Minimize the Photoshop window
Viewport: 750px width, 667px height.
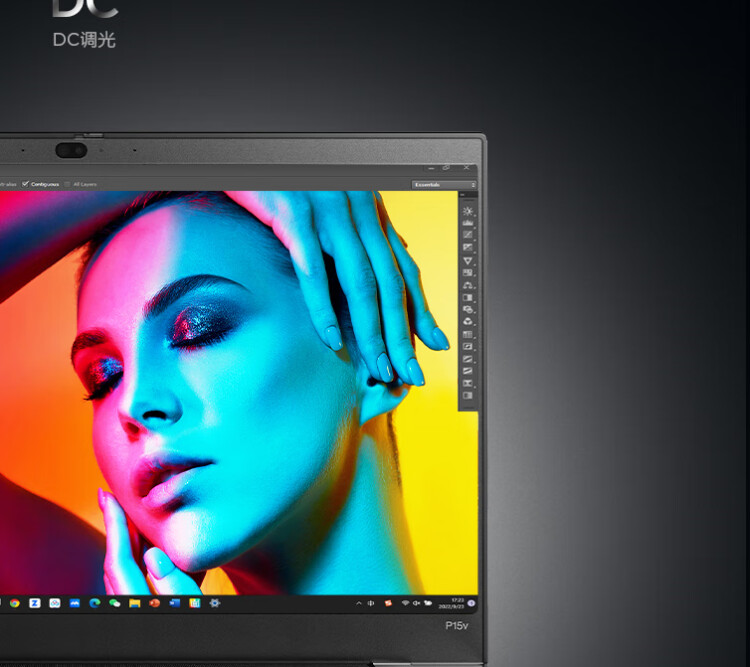pyautogui.click(x=431, y=168)
